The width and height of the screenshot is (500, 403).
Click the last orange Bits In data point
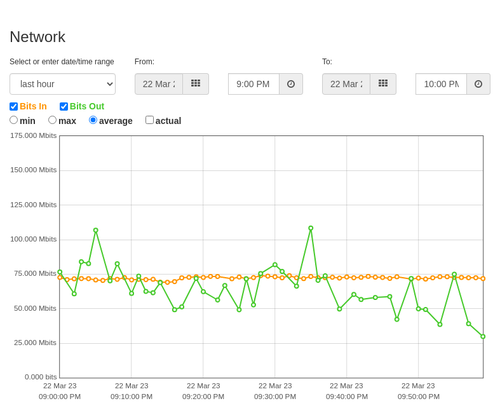tap(483, 279)
